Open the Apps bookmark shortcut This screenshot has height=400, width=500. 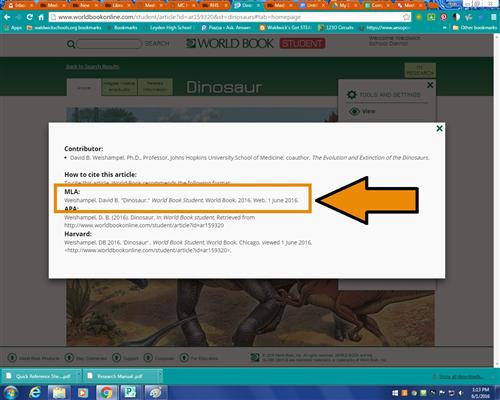(13, 28)
